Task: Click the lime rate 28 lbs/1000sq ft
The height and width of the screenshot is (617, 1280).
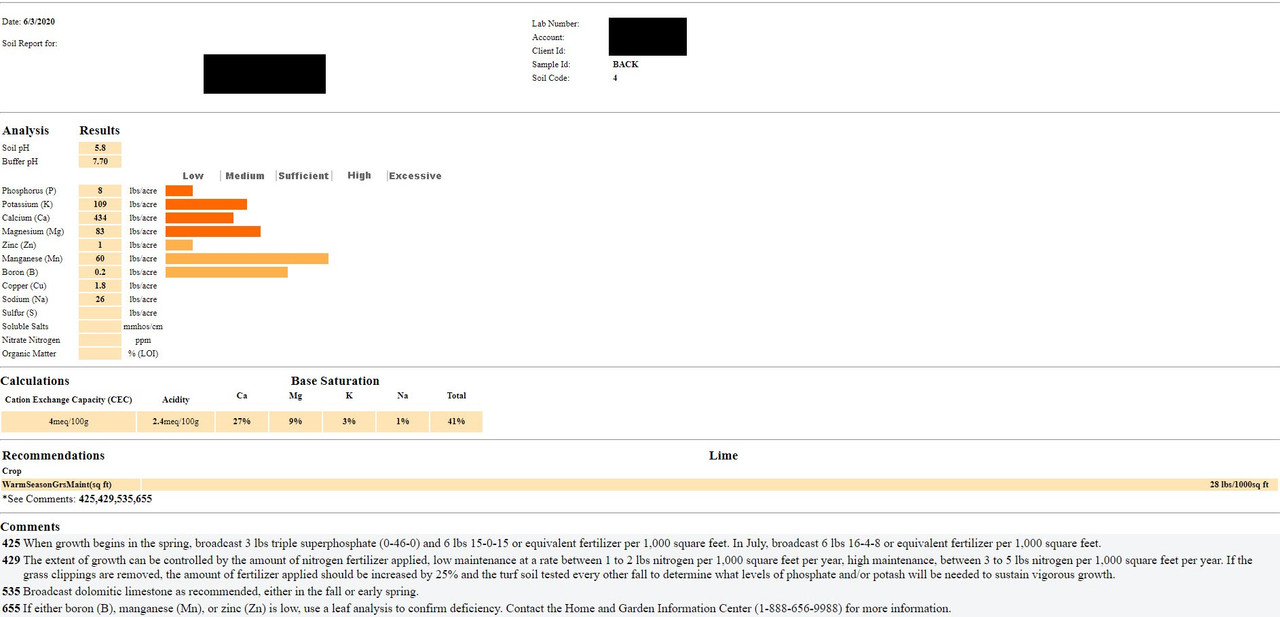Action: click(x=1239, y=485)
